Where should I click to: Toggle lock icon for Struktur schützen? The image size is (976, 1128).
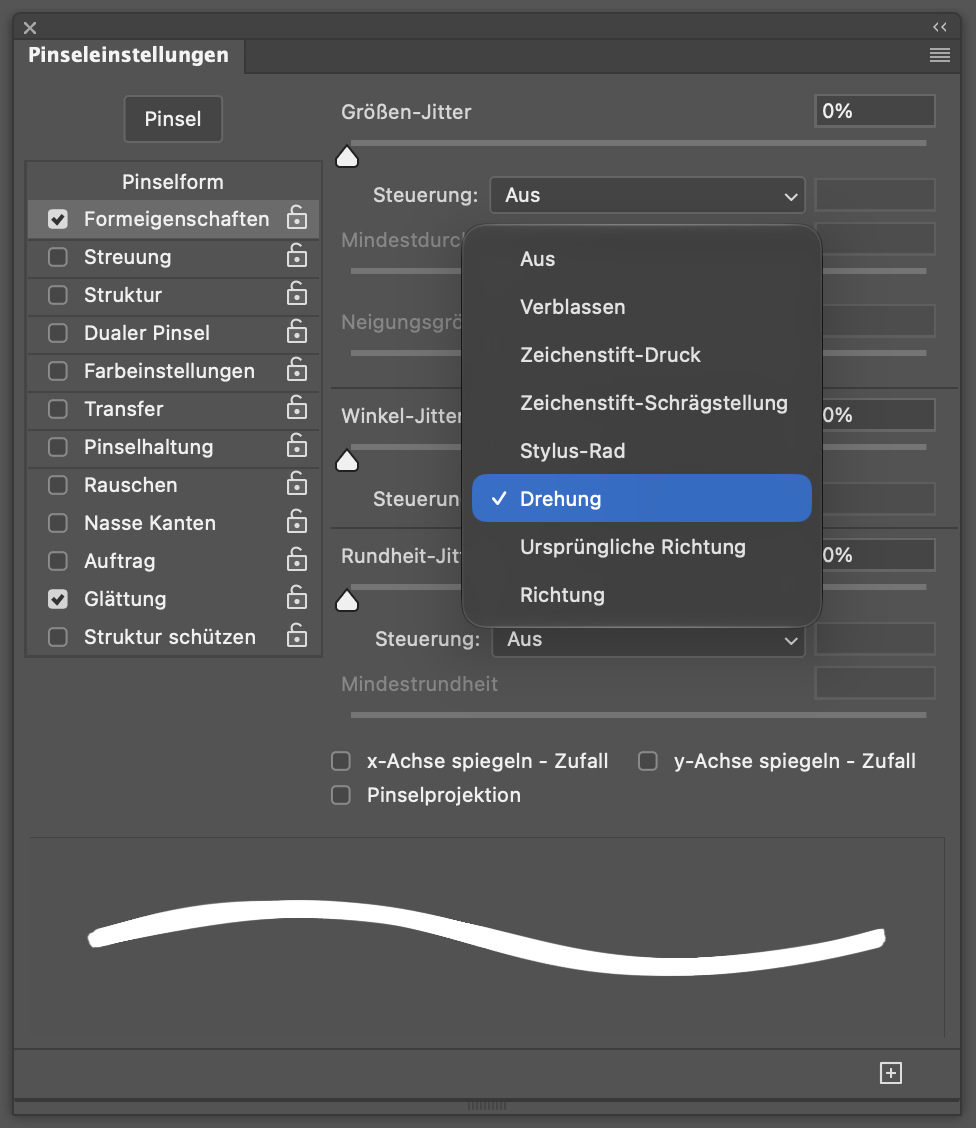[x=297, y=637]
